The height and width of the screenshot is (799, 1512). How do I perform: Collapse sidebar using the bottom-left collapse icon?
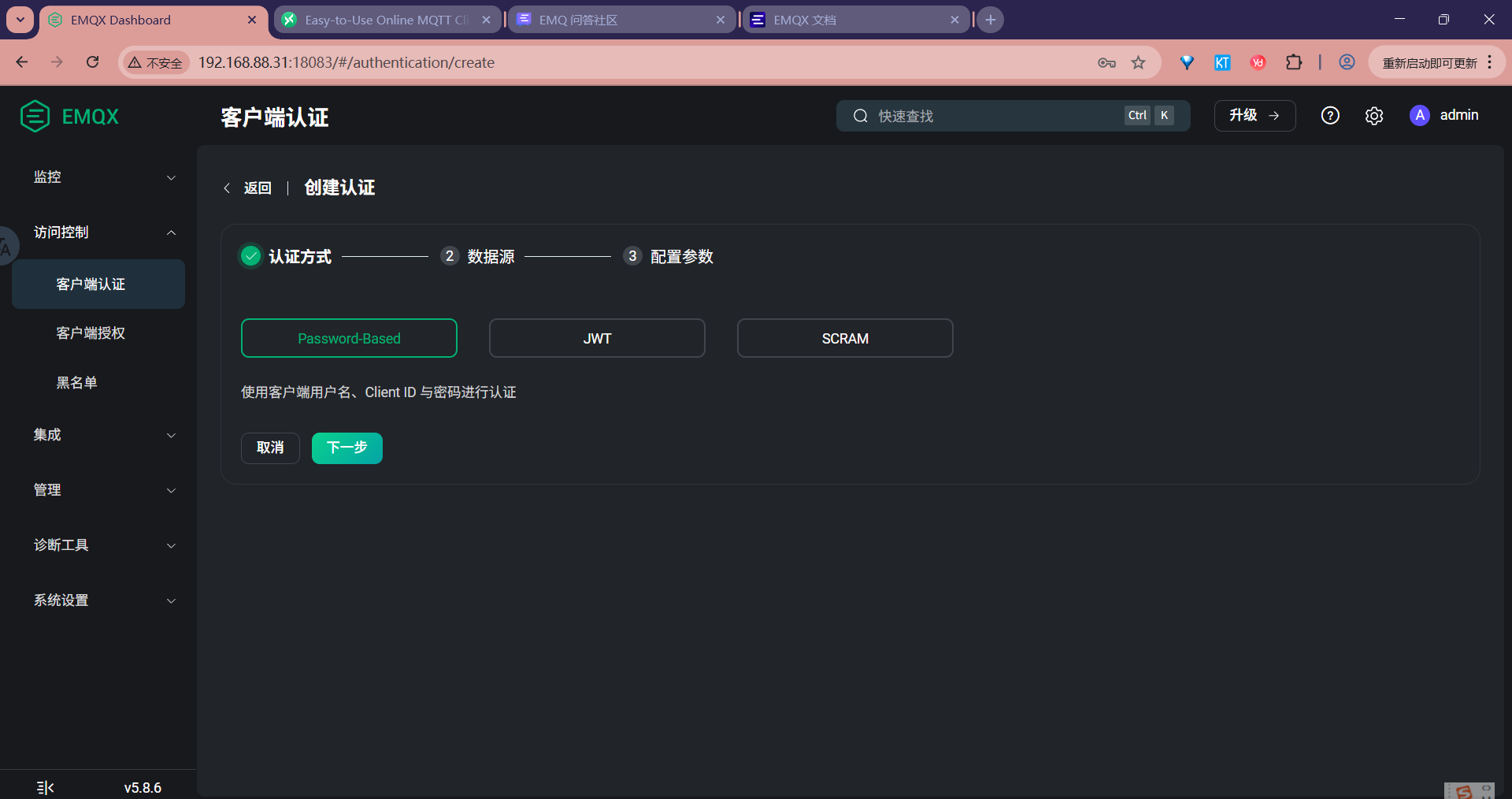(46, 788)
